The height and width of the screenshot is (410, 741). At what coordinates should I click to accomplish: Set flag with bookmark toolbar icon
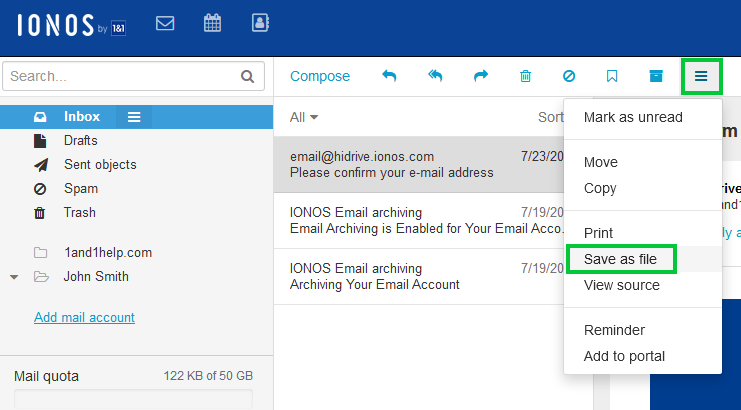pyautogui.click(x=612, y=76)
